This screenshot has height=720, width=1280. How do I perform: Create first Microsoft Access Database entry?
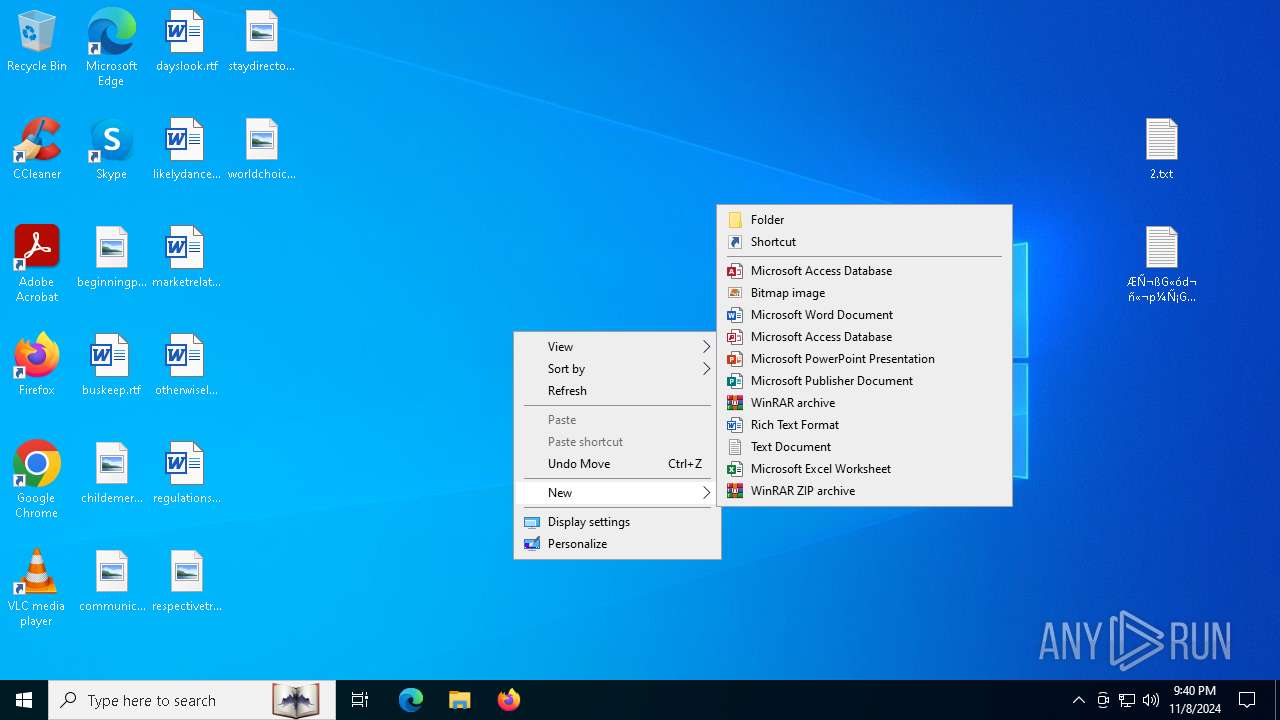click(864, 271)
